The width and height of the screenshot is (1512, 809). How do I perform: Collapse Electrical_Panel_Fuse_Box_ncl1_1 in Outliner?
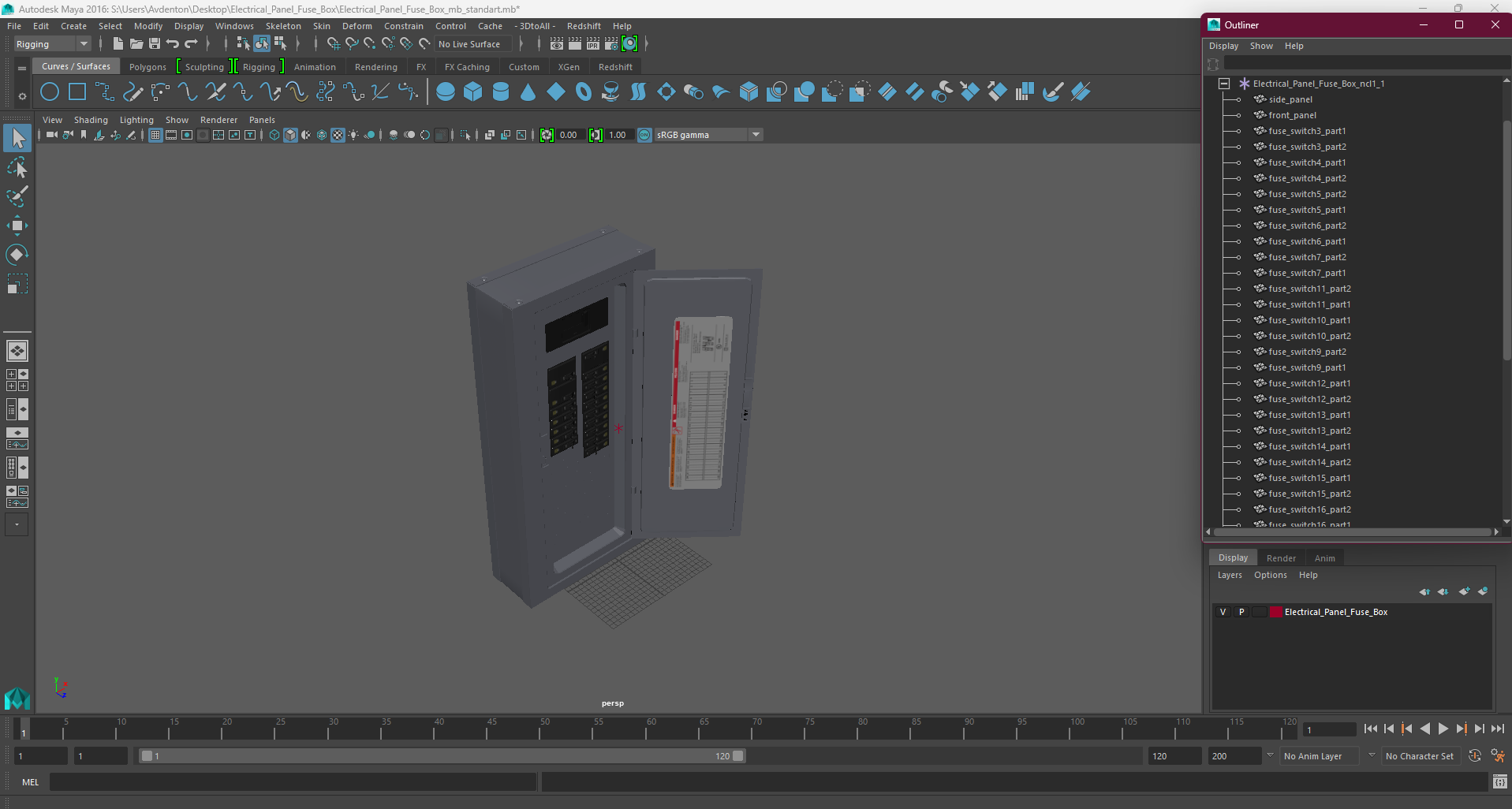point(1223,84)
